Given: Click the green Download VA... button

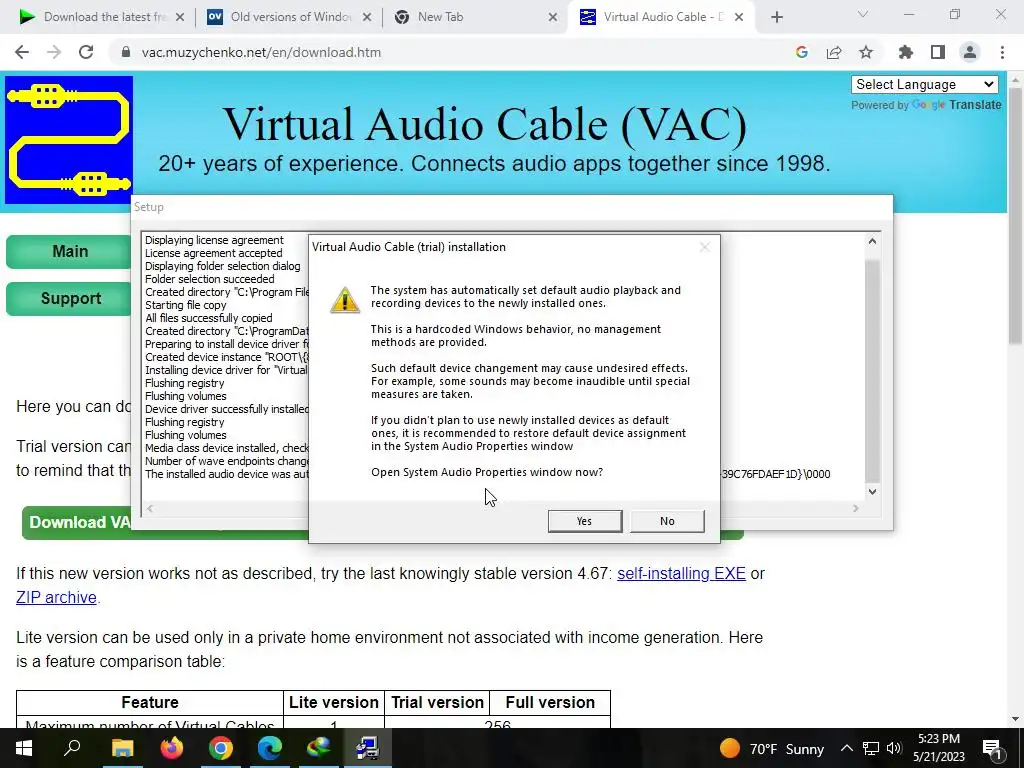Looking at the screenshot, I should point(77,522).
